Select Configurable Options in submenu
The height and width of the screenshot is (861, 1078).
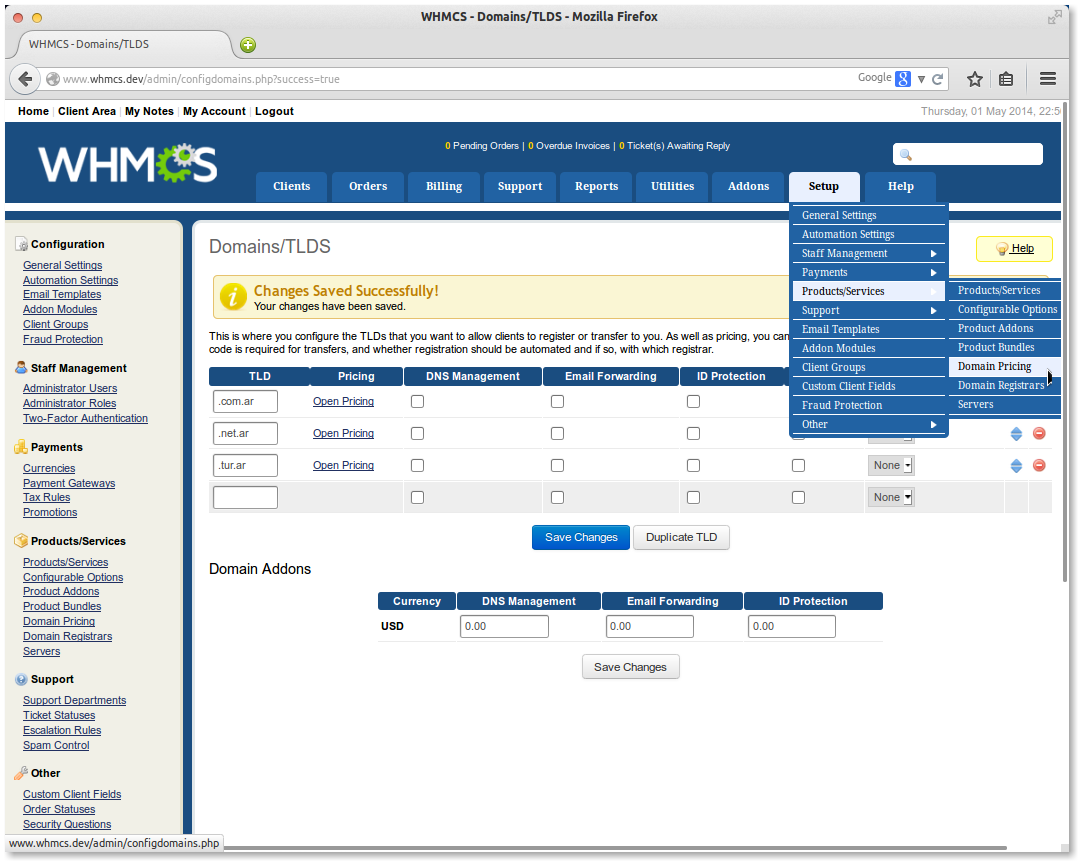point(1004,309)
